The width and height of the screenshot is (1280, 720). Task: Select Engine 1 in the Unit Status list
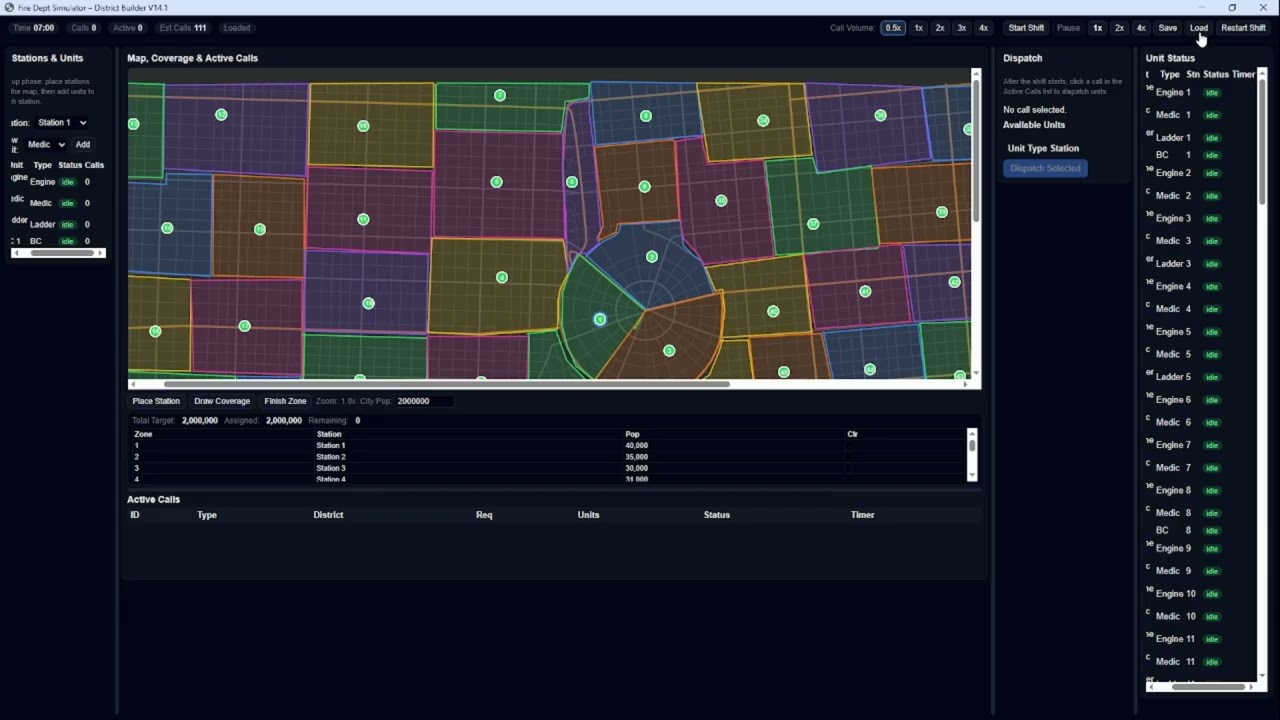tap(1200, 93)
